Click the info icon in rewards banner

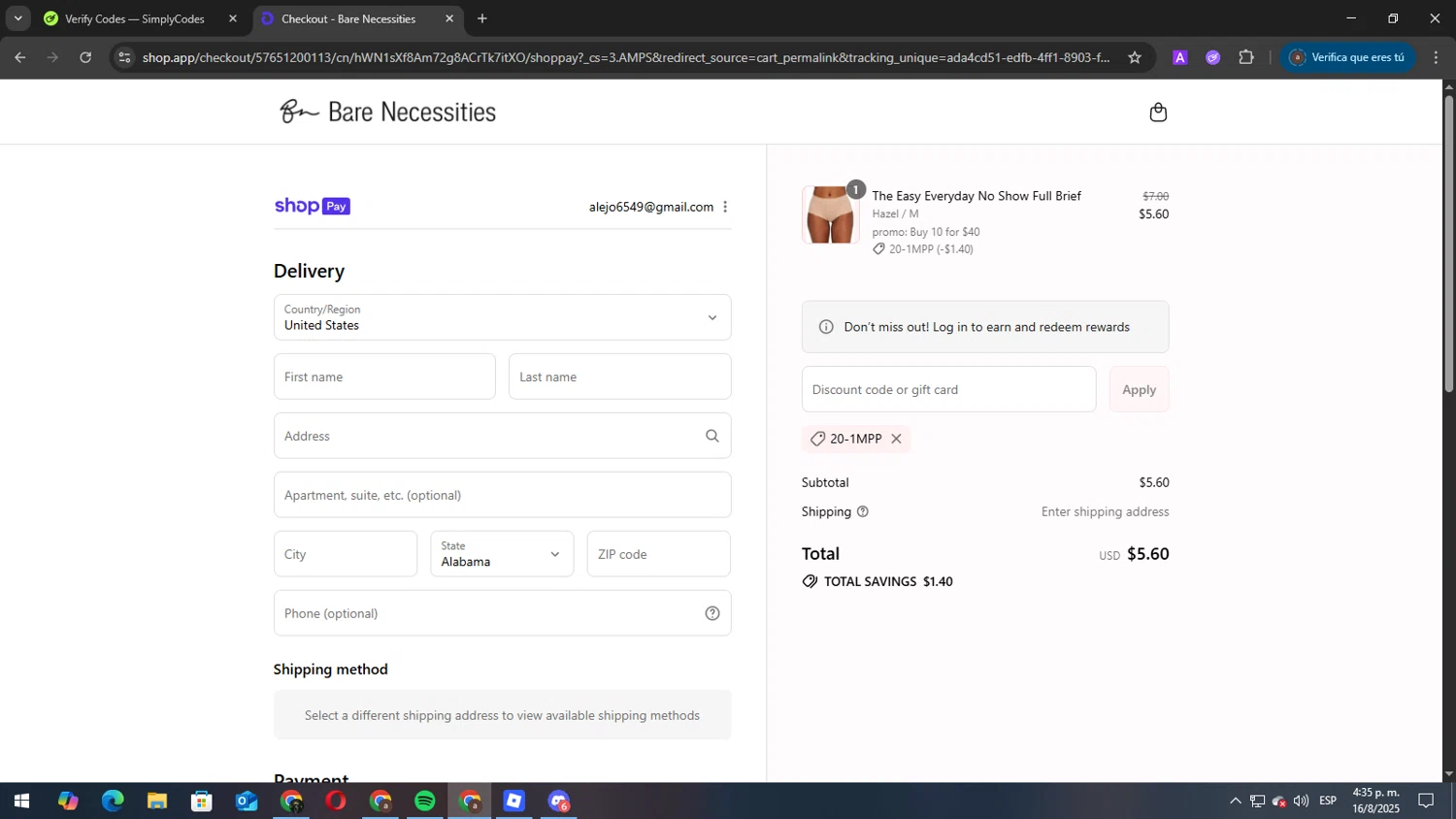click(826, 327)
